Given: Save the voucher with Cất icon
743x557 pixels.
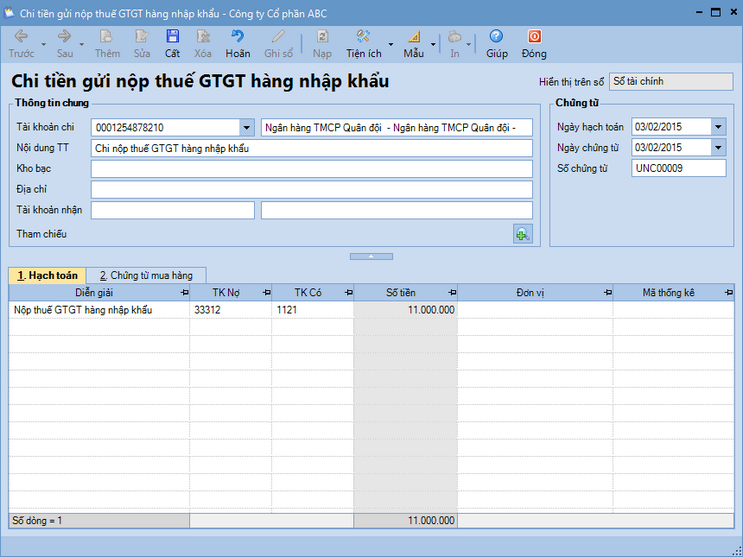Looking at the screenshot, I should coord(172,37).
